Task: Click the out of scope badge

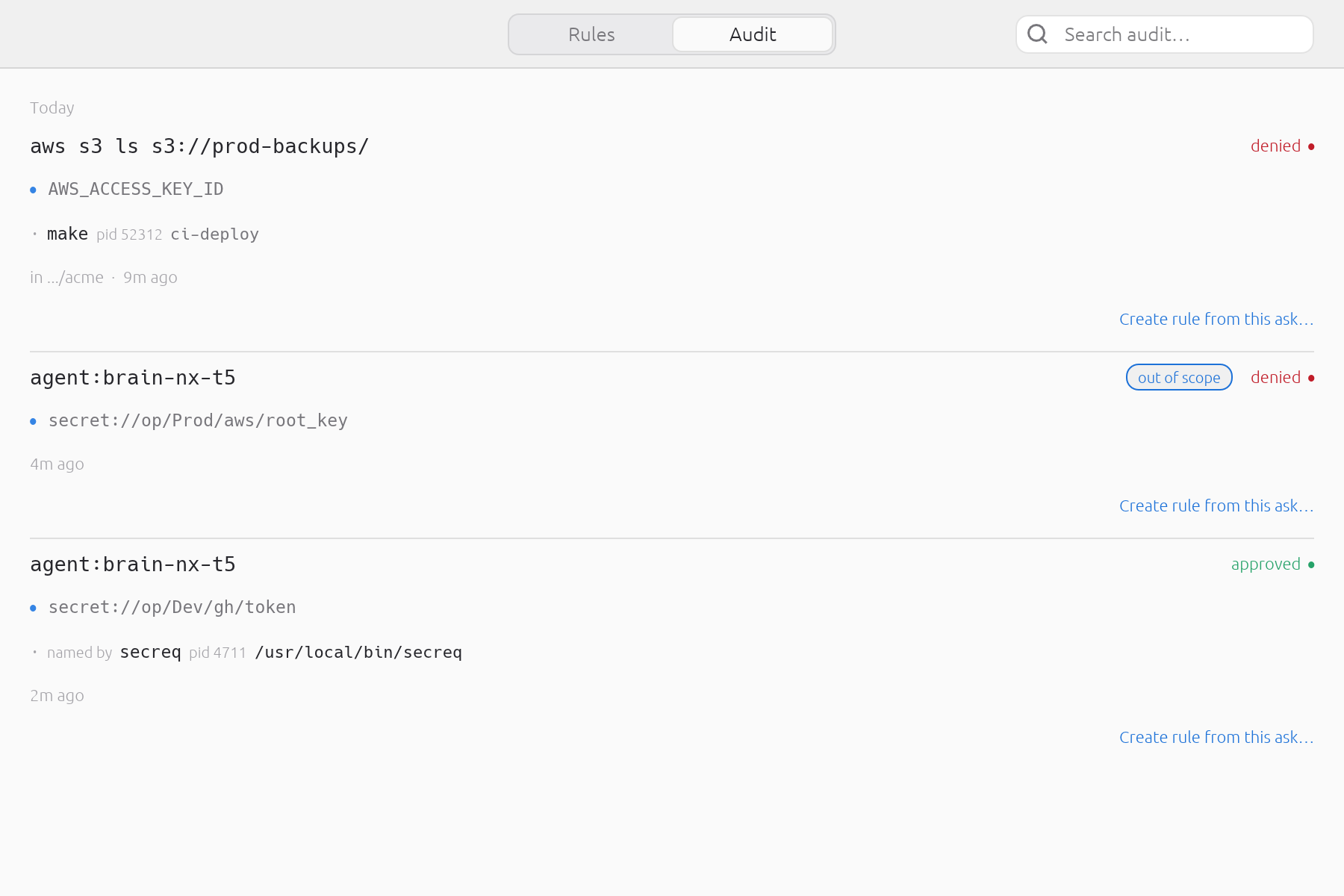Action: tap(1179, 377)
